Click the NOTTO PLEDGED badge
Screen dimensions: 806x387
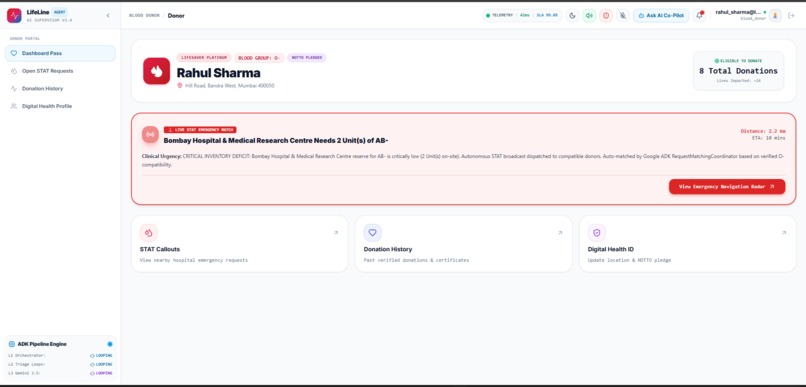(307, 58)
